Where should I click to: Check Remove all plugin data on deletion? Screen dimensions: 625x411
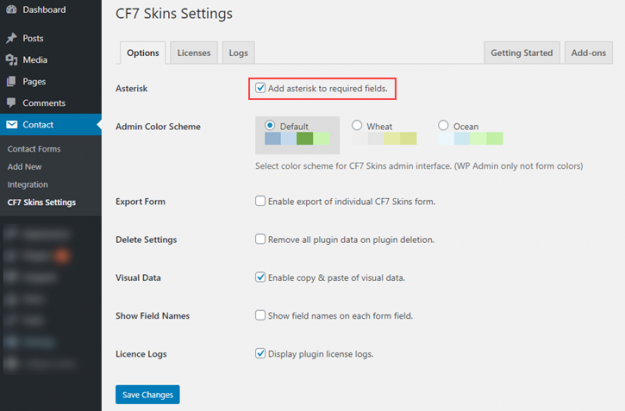pos(260,239)
